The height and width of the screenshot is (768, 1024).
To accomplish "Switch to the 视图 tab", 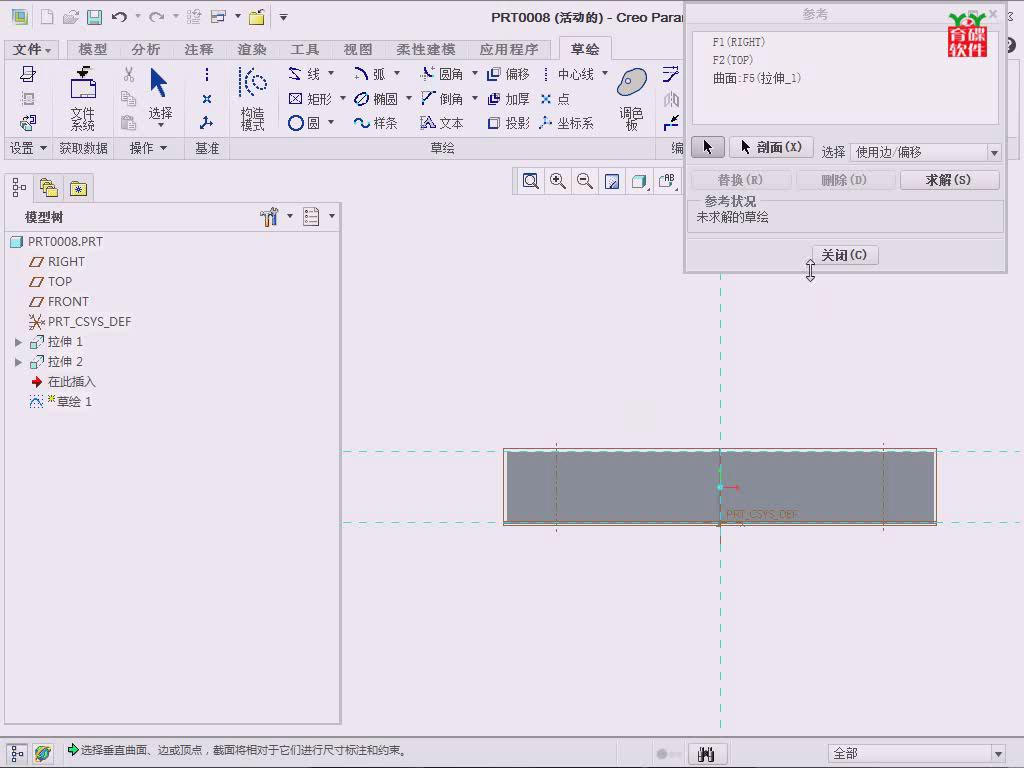I will (x=358, y=49).
